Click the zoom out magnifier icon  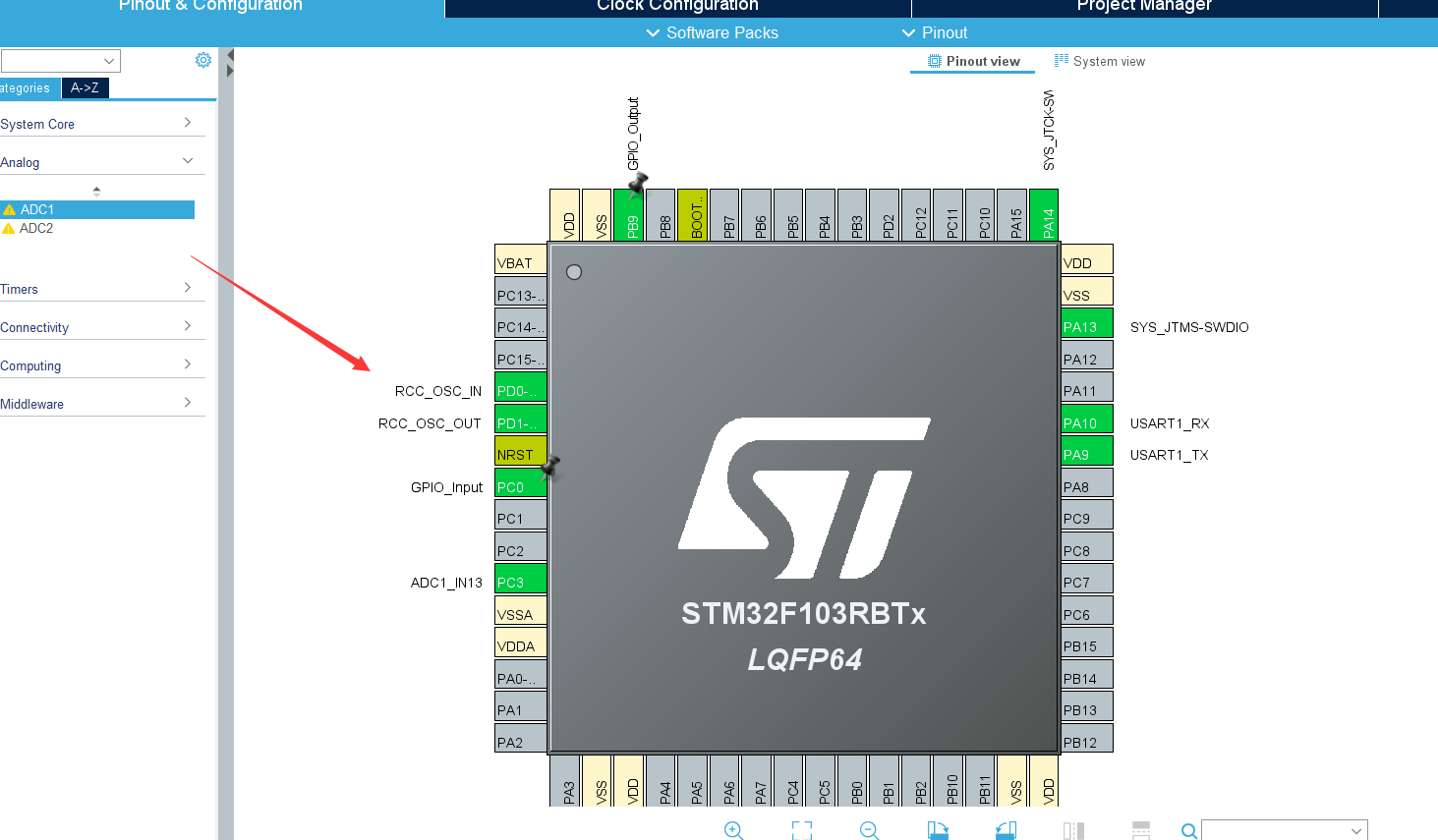coord(869,830)
